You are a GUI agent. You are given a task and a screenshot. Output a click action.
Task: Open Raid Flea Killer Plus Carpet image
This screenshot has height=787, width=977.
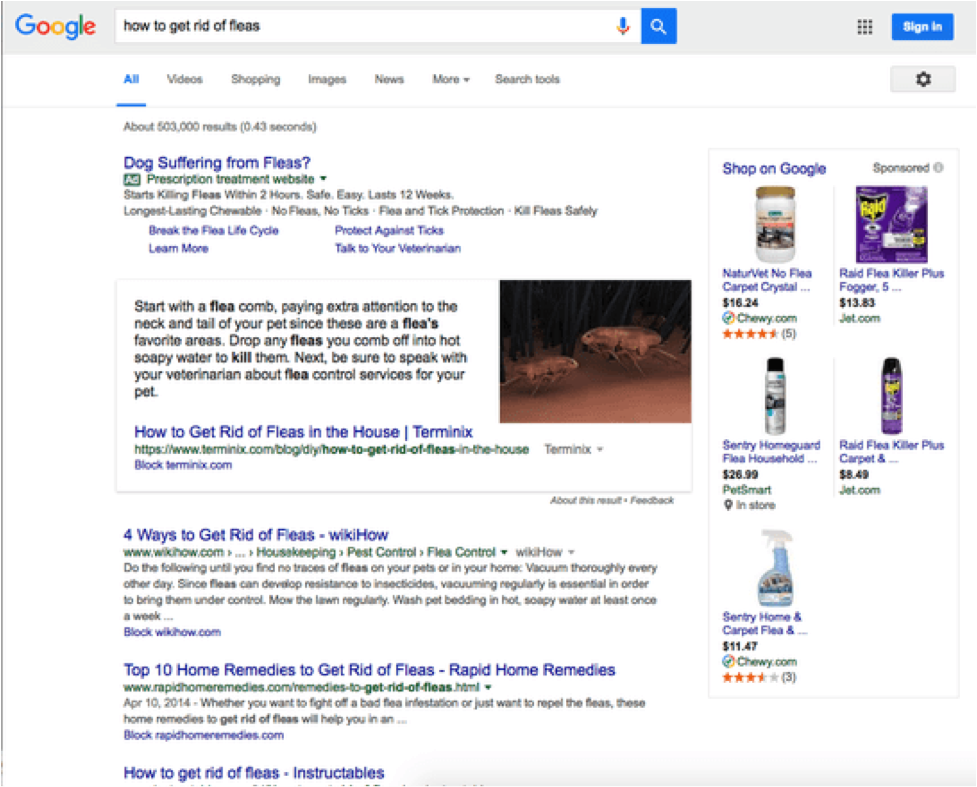click(891, 396)
